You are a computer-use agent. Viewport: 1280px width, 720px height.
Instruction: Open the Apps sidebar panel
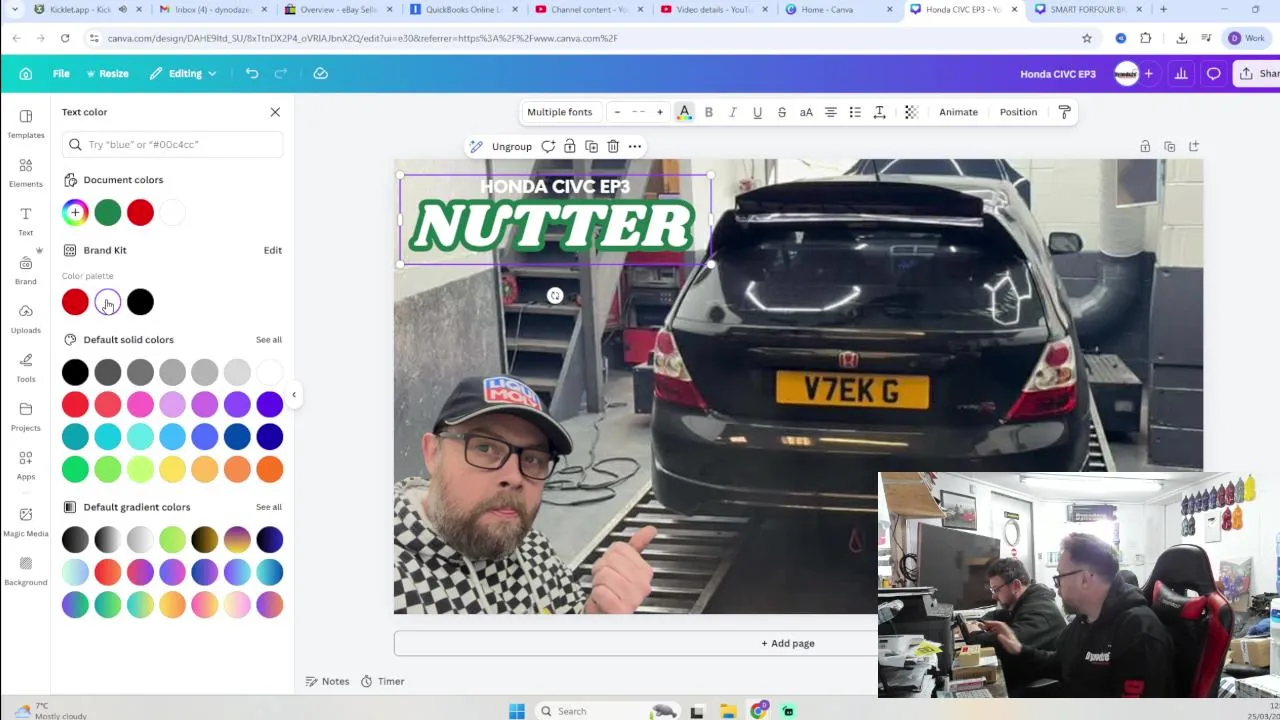tap(26, 465)
